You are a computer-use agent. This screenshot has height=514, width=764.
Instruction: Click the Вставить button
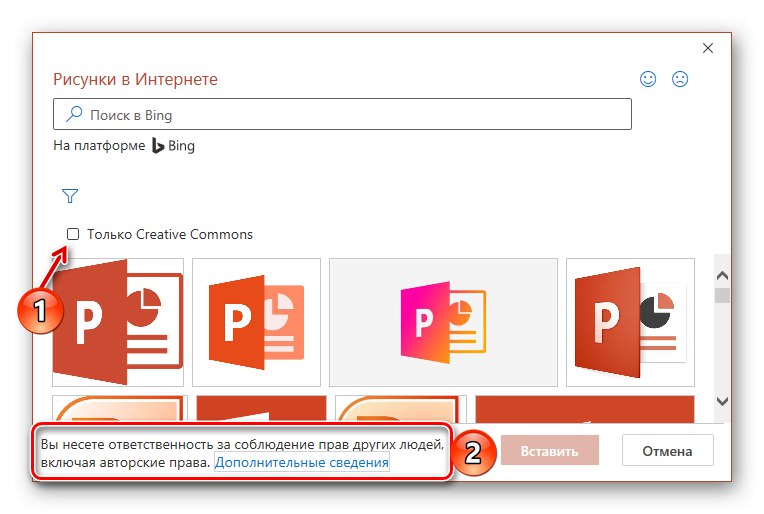point(550,451)
